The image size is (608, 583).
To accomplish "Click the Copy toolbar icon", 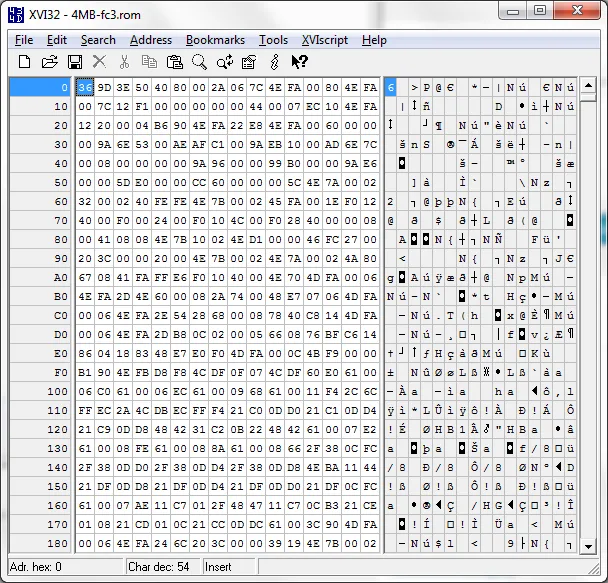I will coord(149,62).
